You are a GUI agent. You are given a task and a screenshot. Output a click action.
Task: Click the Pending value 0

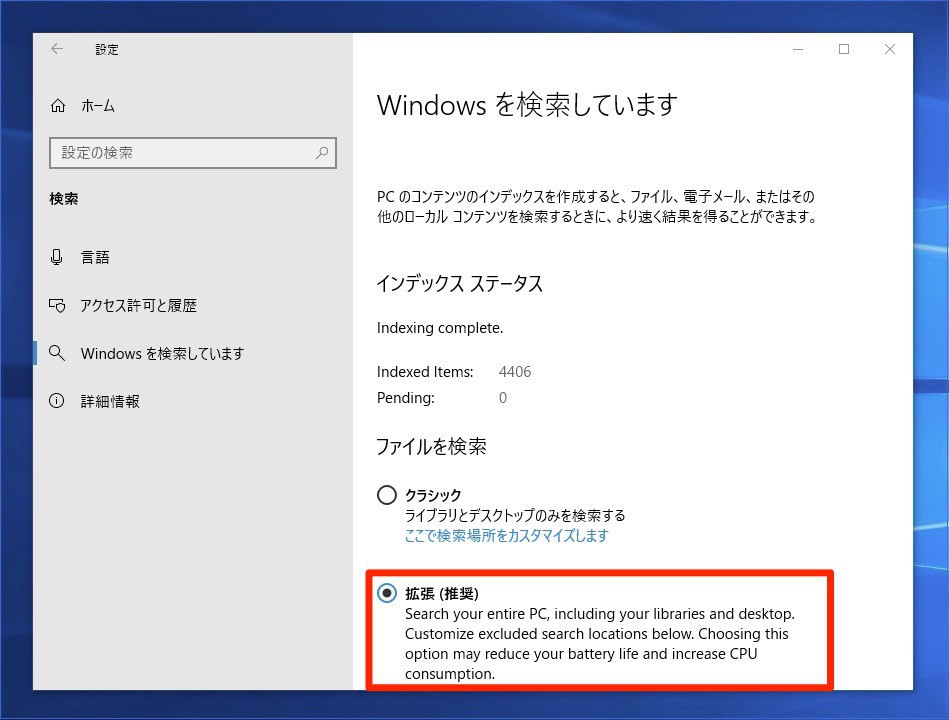pyautogui.click(x=503, y=398)
